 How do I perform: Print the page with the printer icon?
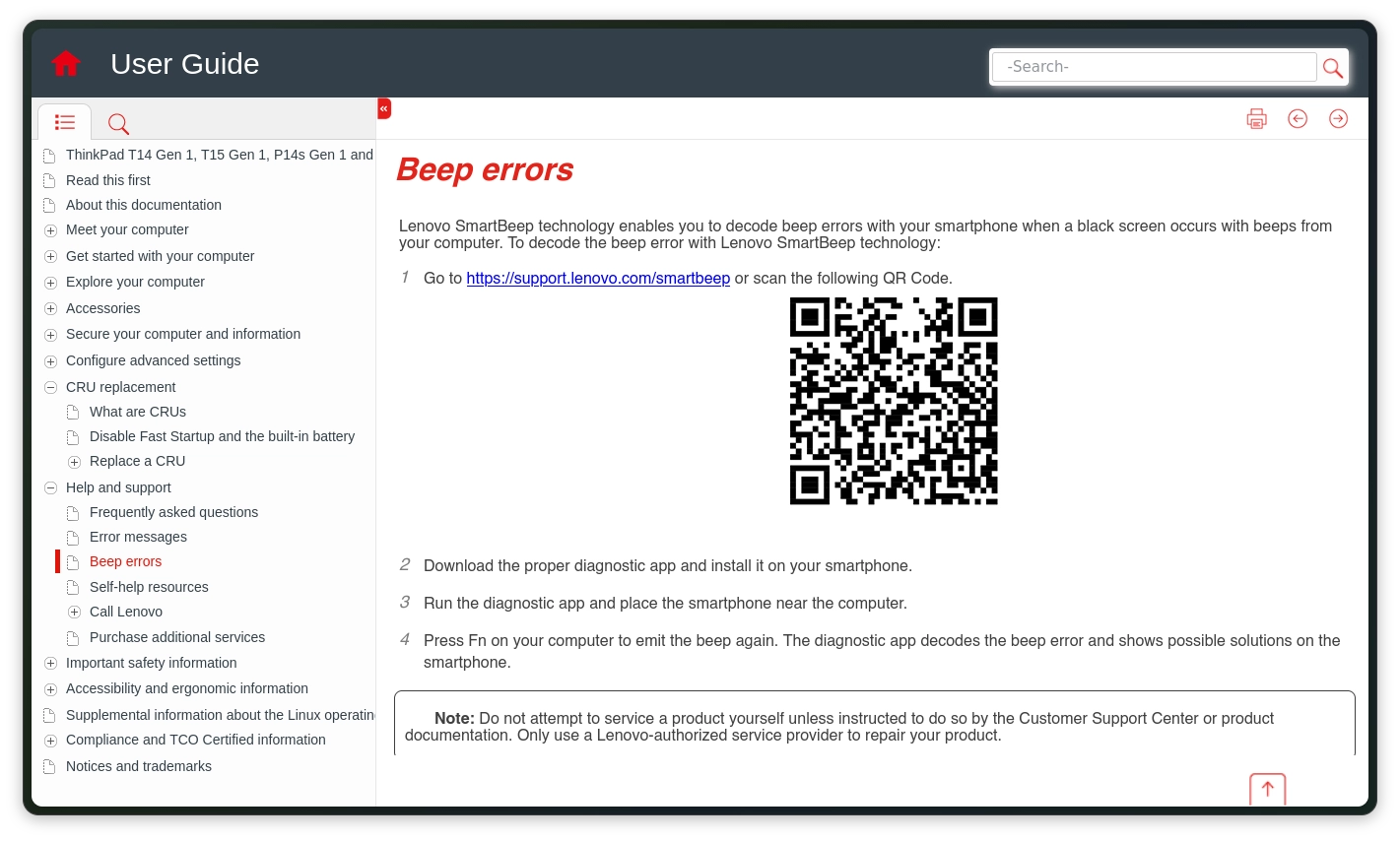click(1256, 119)
